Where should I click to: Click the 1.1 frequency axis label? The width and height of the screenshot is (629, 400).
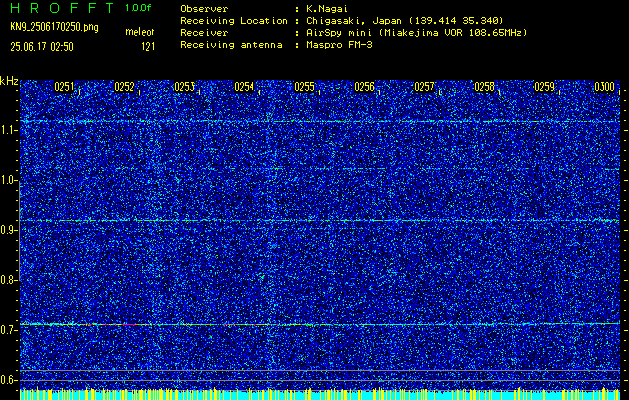tap(8, 130)
